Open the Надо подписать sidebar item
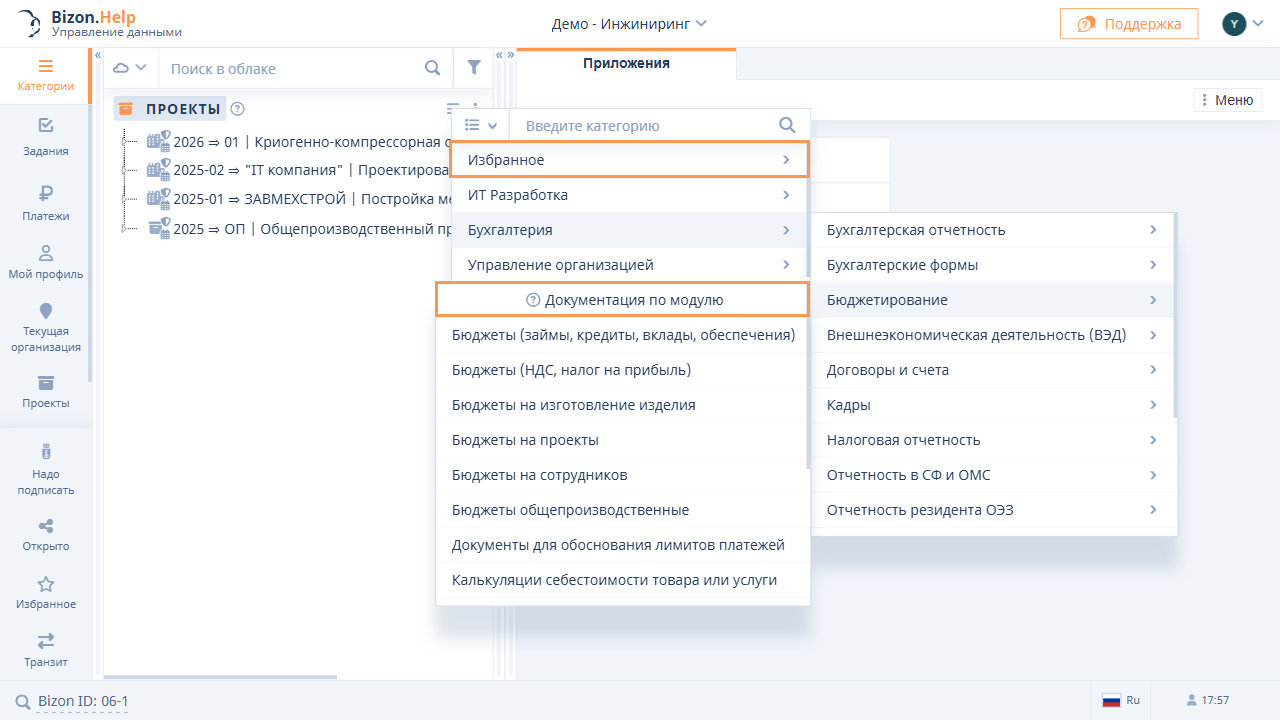Screen dimensions: 1280x720 (x=46, y=452)
